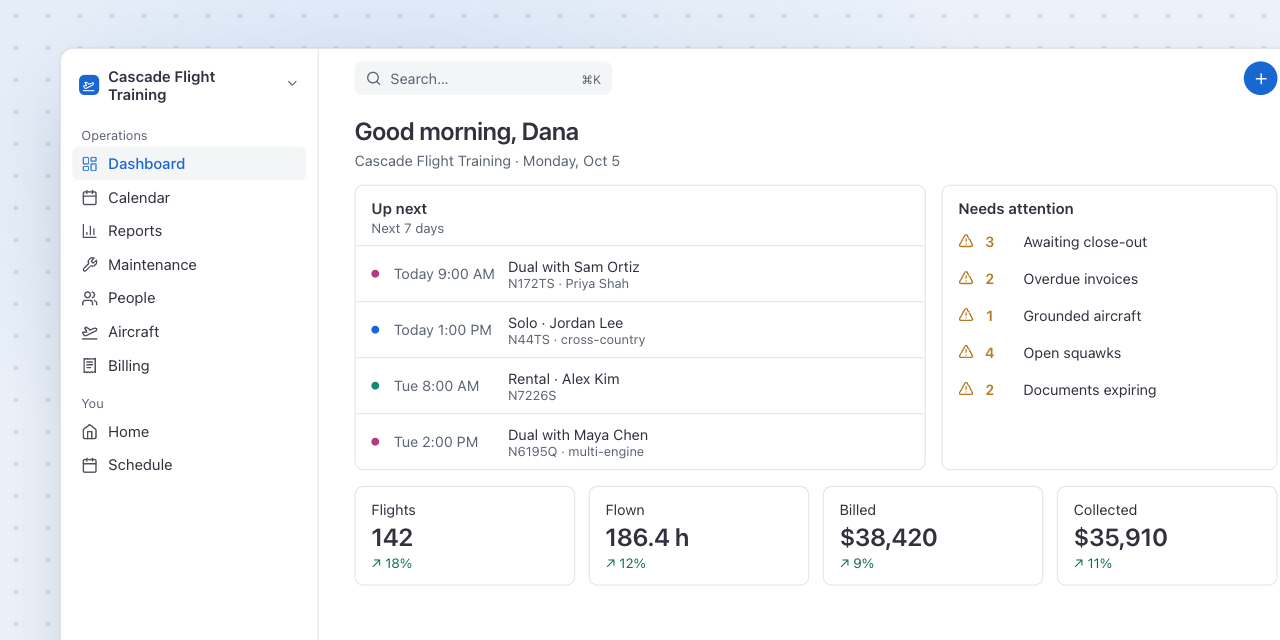Go to Calendar in the sidebar
The height and width of the screenshot is (640, 1280).
(189, 198)
